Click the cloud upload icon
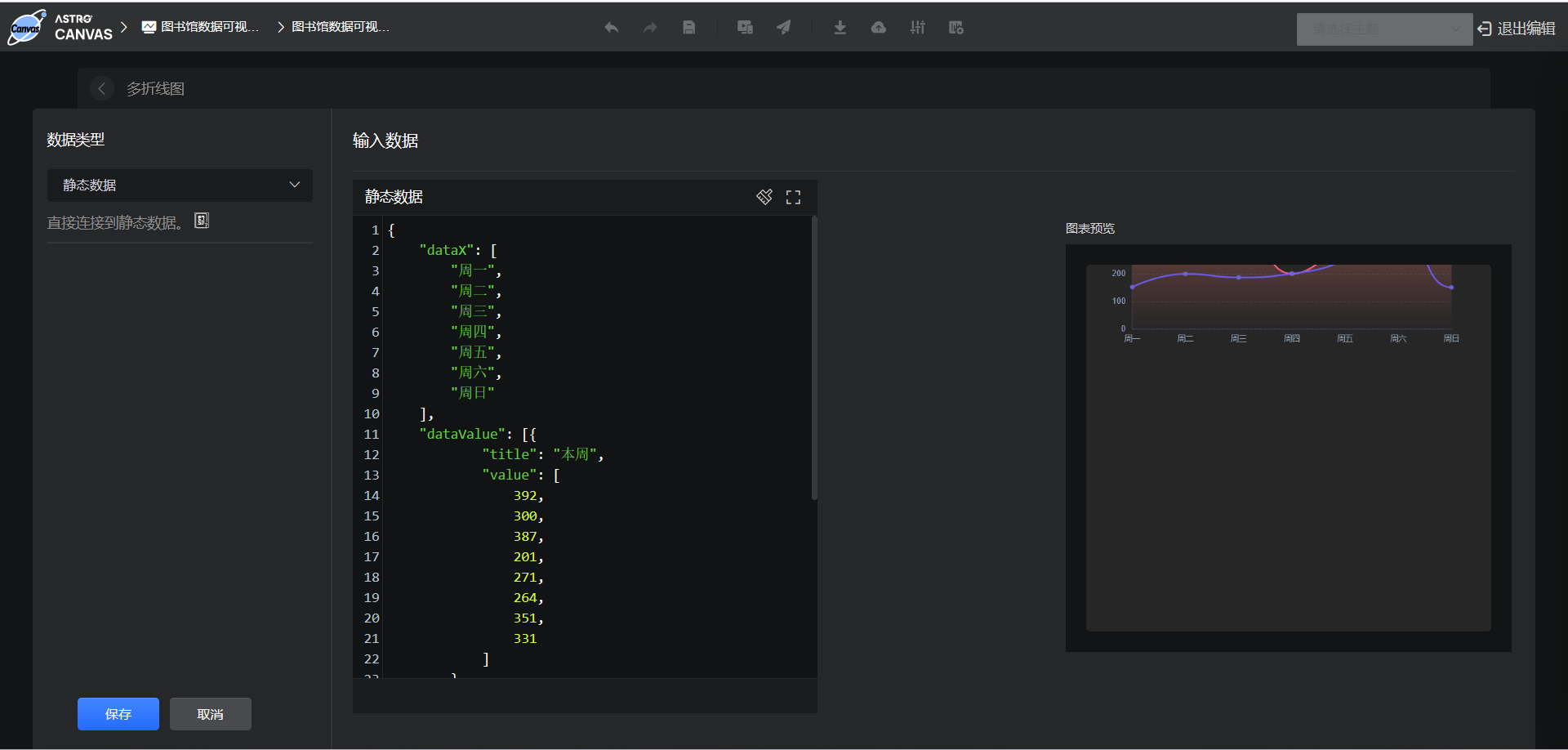 click(879, 28)
